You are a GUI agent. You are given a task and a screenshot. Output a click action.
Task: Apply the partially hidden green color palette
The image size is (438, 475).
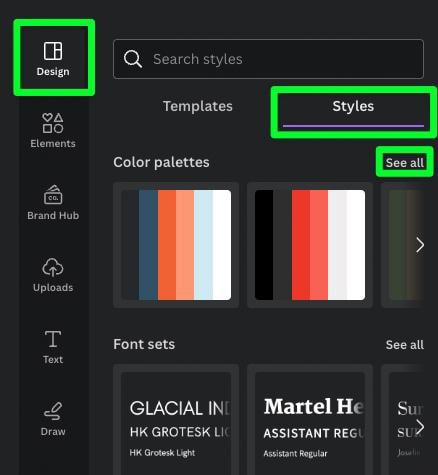click(403, 245)
